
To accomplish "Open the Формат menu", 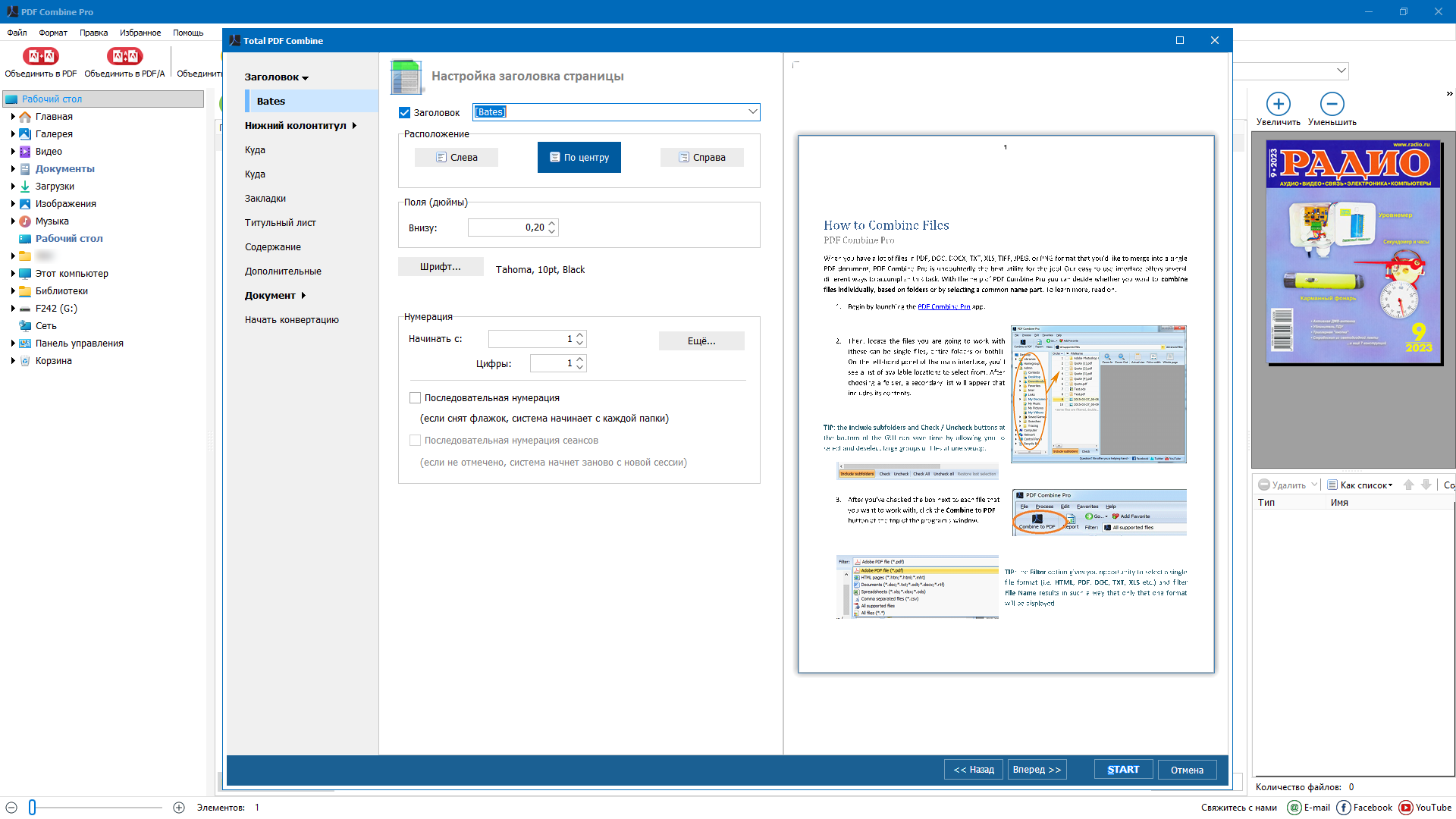I will (x=53, y=33).
